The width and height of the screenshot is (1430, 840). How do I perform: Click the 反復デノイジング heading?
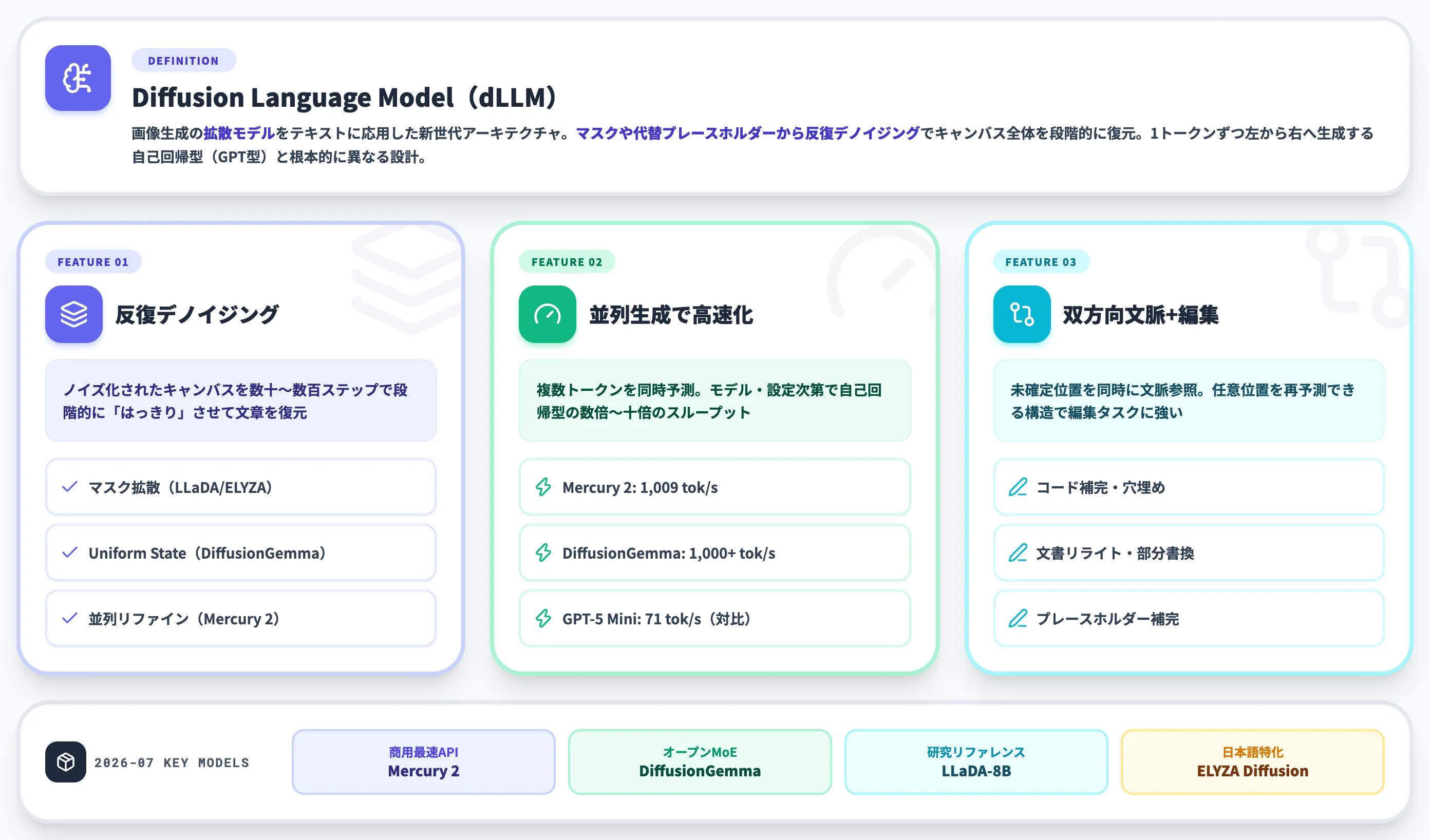(x=197, y=314)
